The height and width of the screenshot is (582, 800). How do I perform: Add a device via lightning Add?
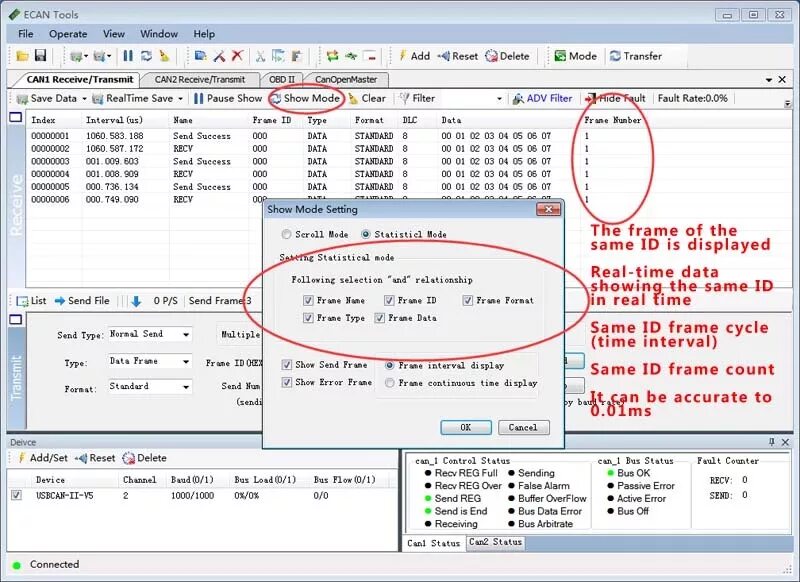(x=414, y=56)
